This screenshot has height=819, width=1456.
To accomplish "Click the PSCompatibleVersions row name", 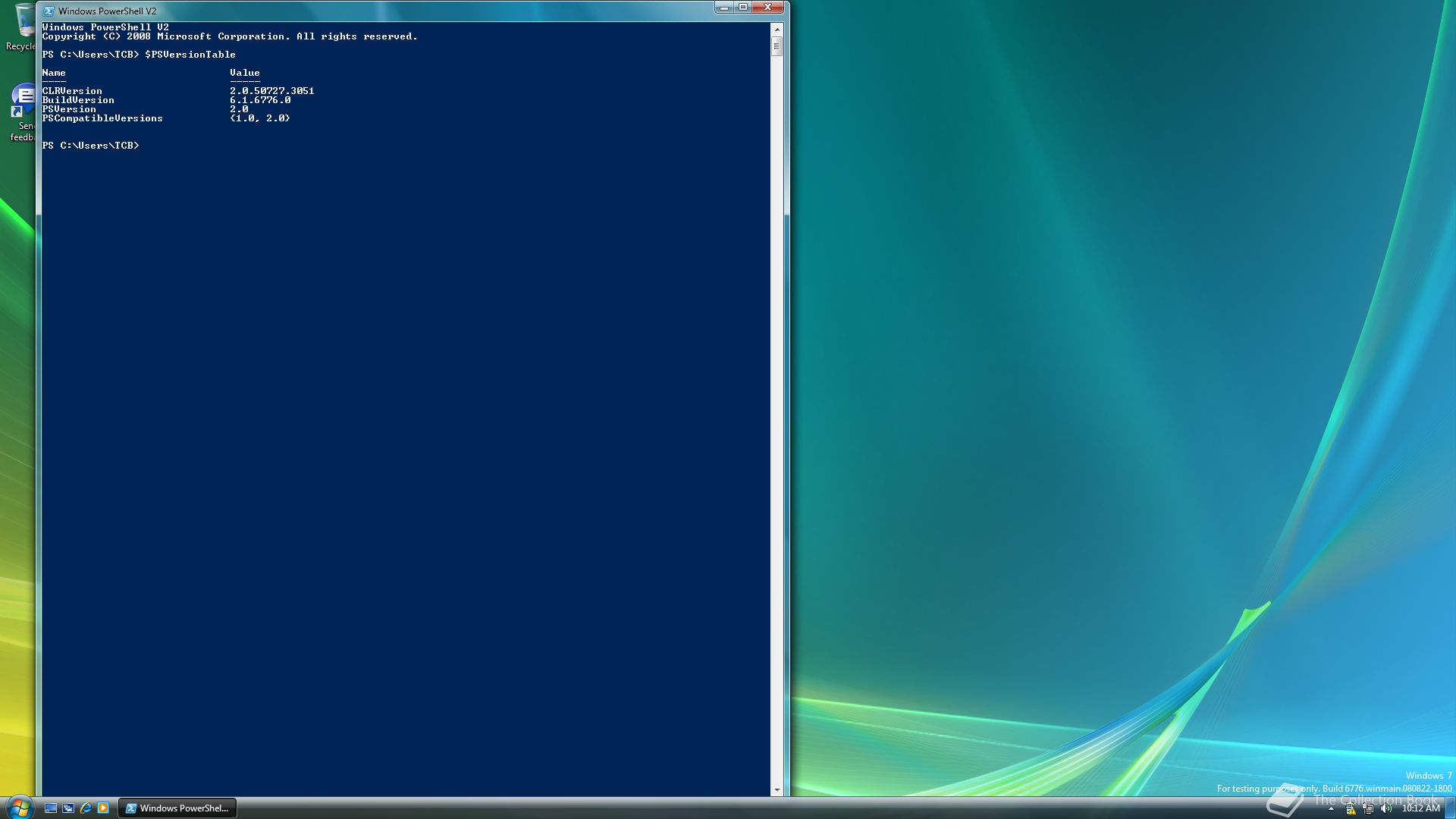I will click(x=102, y=118).
